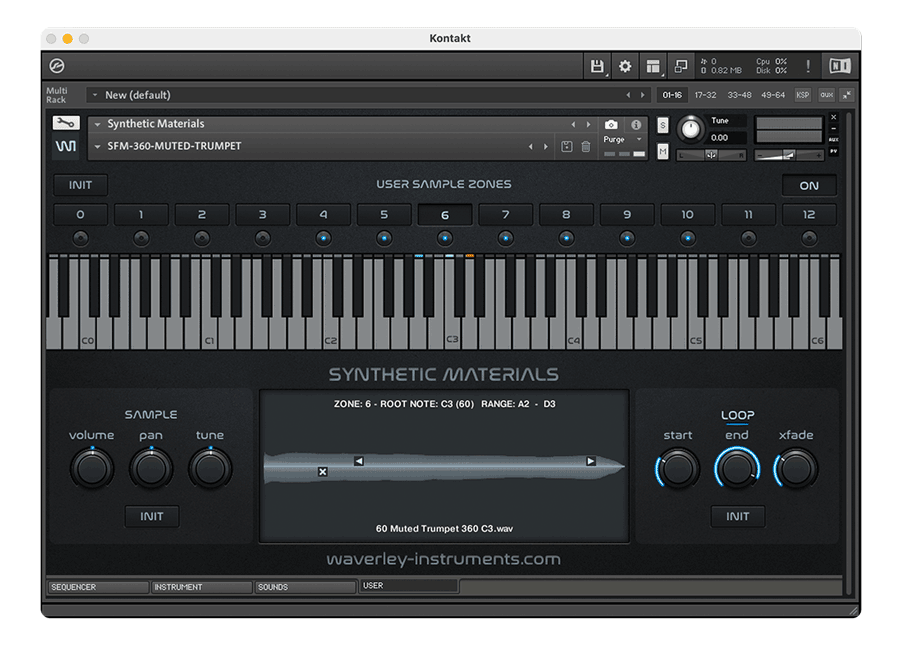Minimize the rack with collapse arrows icon
Image resolution: width=900 pixels, height=645 pixels.
point(847,95)
